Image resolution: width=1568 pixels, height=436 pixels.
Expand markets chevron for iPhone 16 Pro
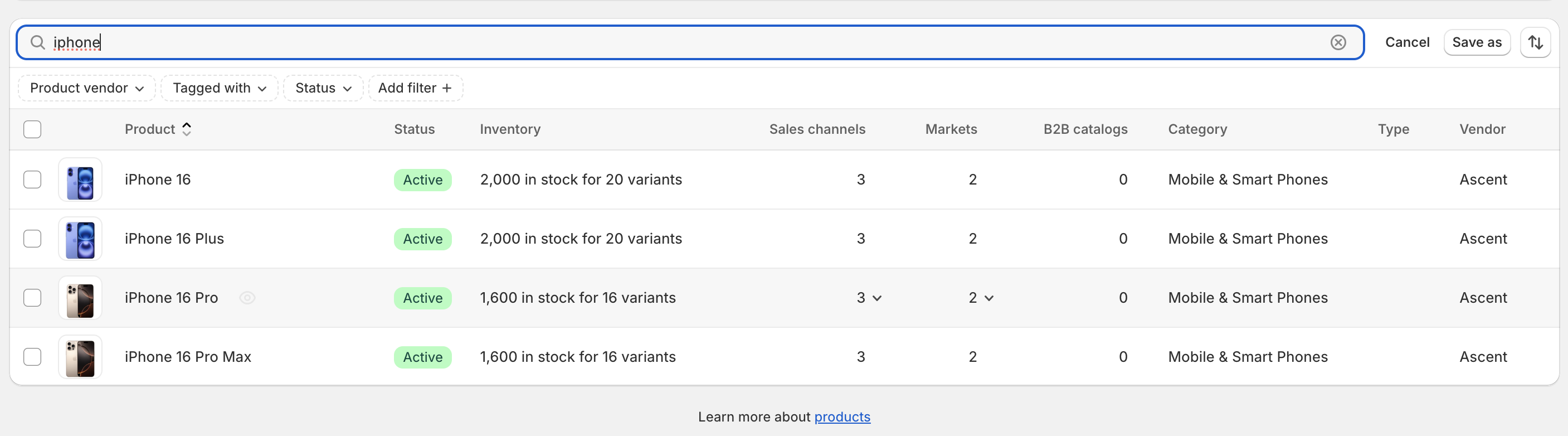tap(988, 298)
